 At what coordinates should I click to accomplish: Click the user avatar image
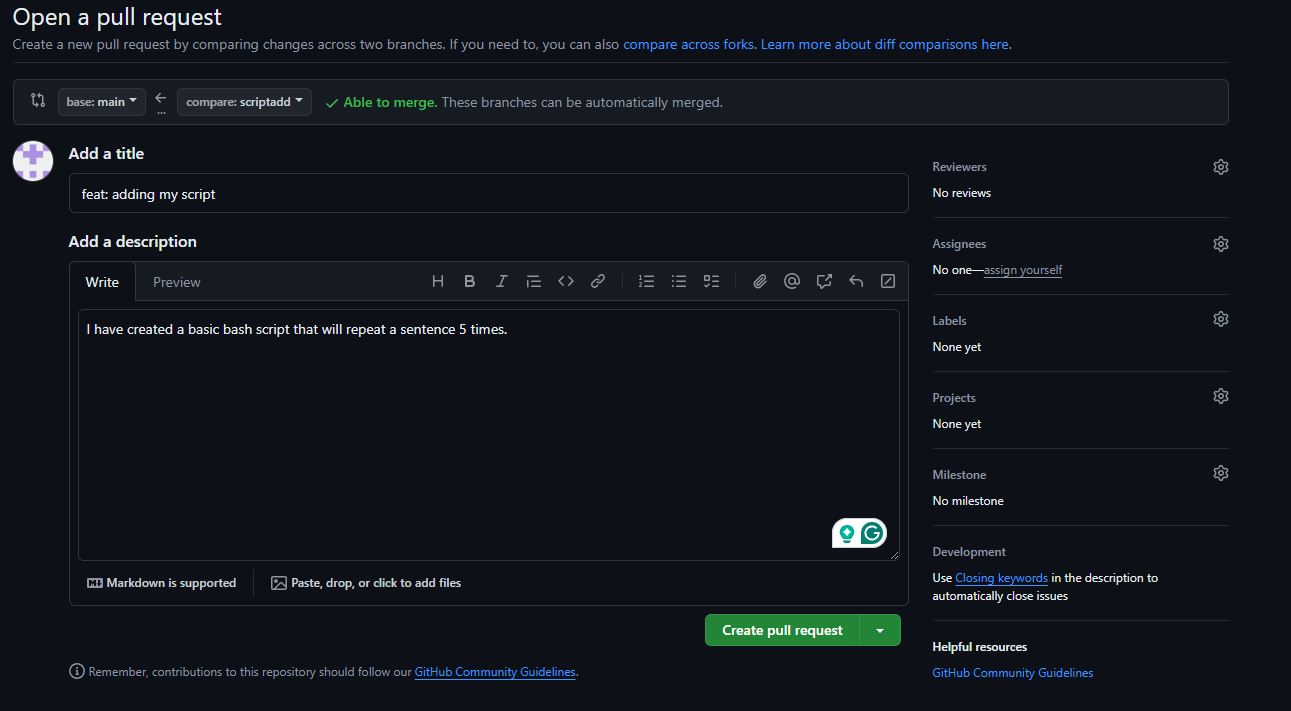pyautogui.click(x=33, y=160)
